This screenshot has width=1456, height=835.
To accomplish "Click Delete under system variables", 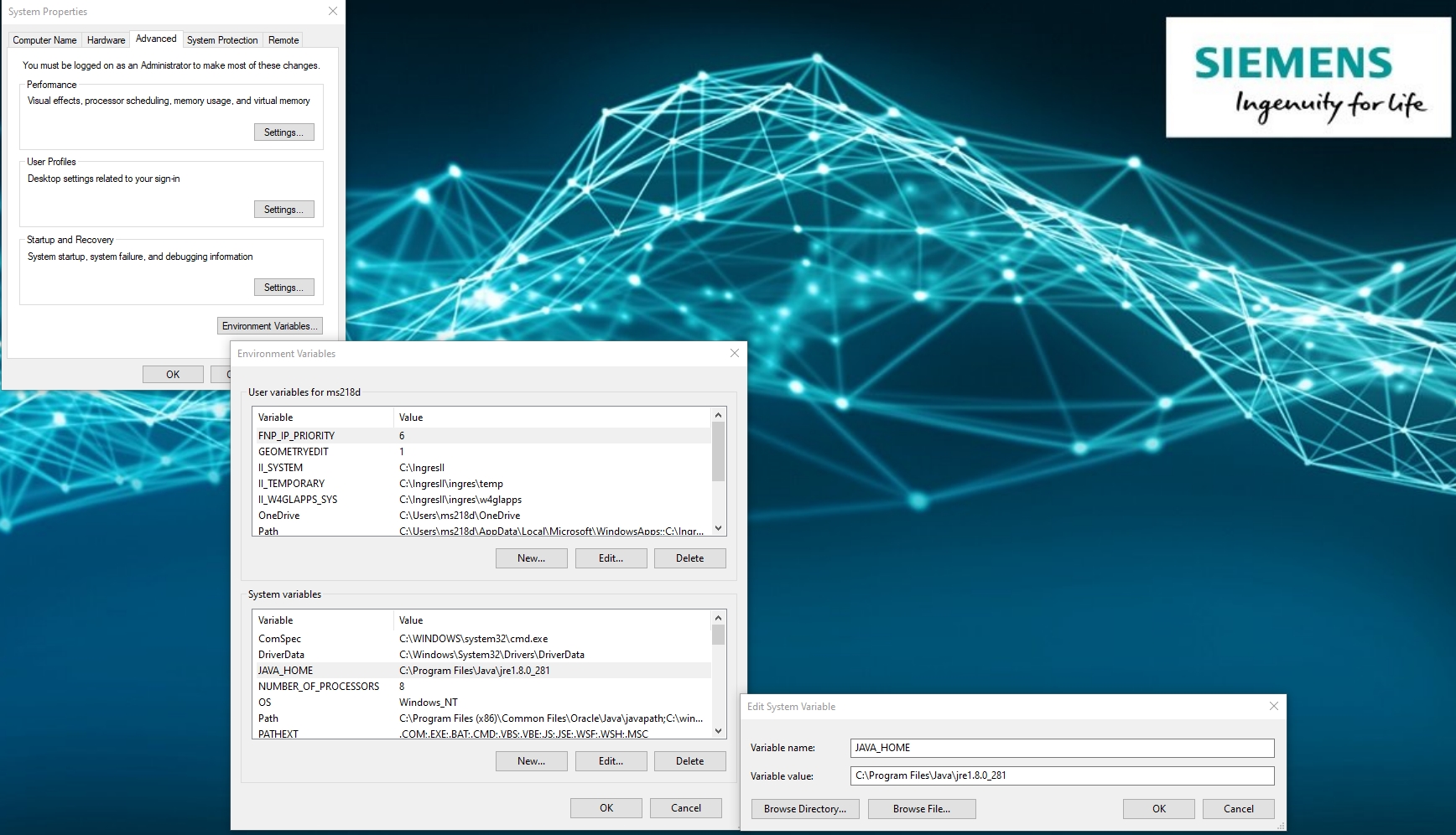I will [x=689, y=761].
